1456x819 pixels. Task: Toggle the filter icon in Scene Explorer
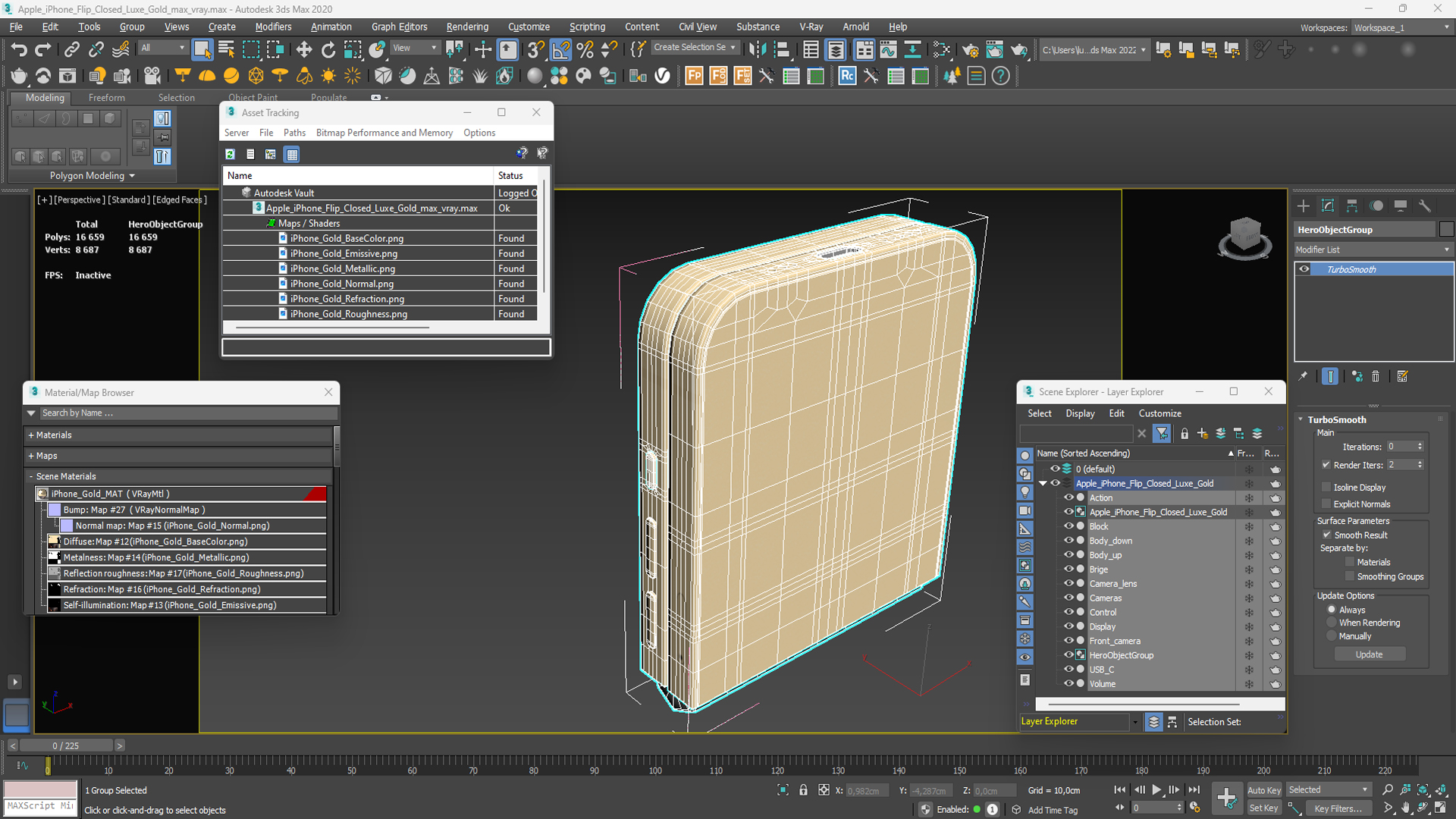click(x=1161, y=433)
